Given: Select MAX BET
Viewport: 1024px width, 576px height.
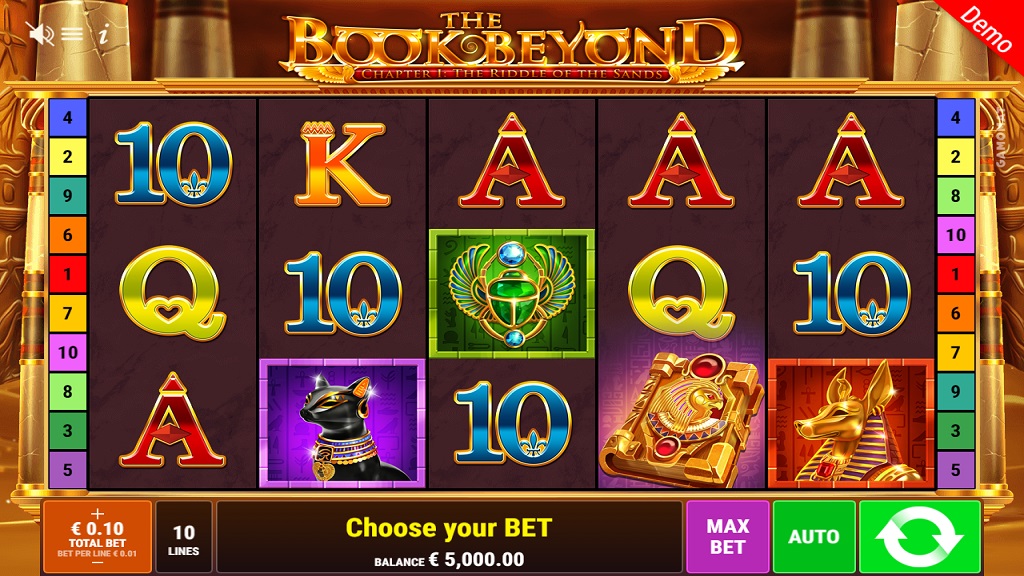Looking at the screenshot, I should [x=728, y=537].
